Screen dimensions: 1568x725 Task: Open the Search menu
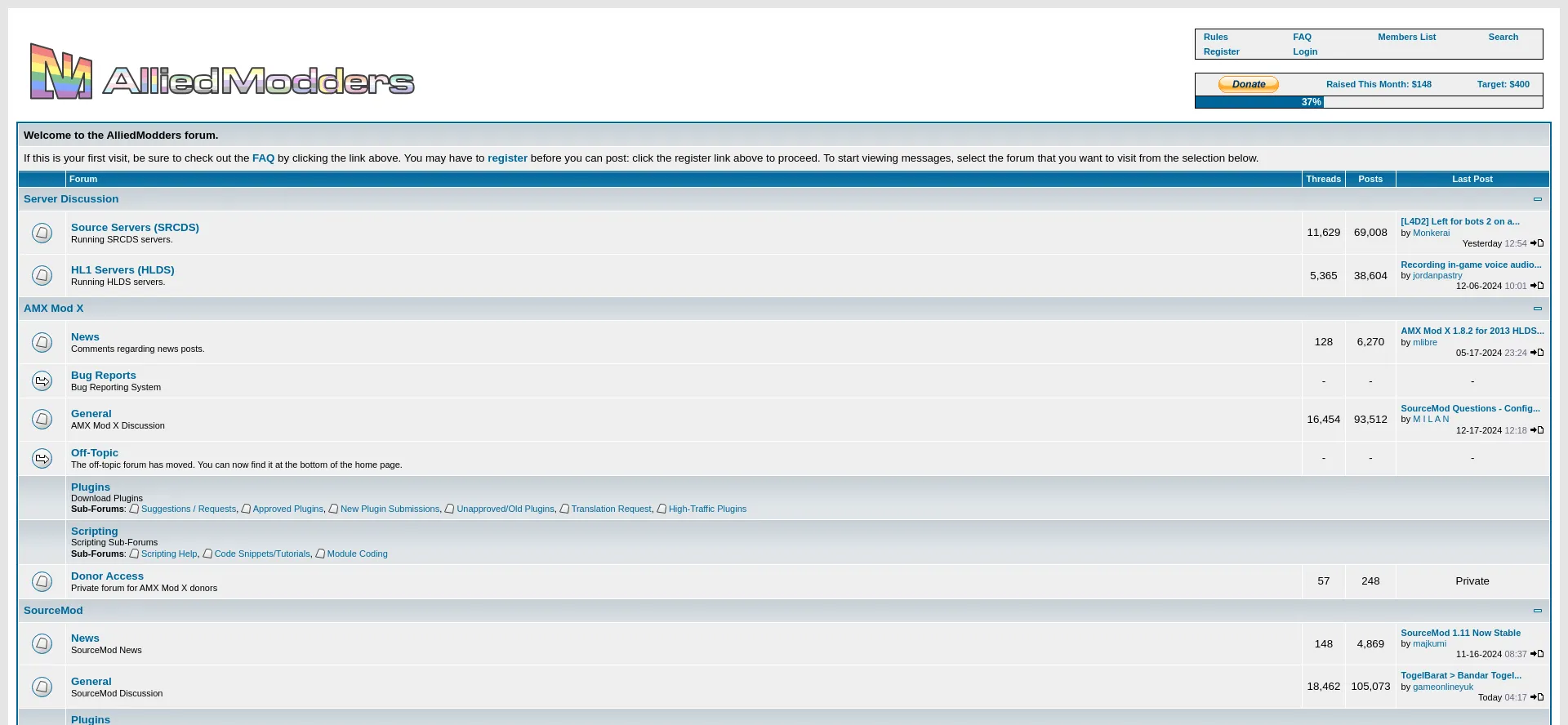(x=1503, y=37)
